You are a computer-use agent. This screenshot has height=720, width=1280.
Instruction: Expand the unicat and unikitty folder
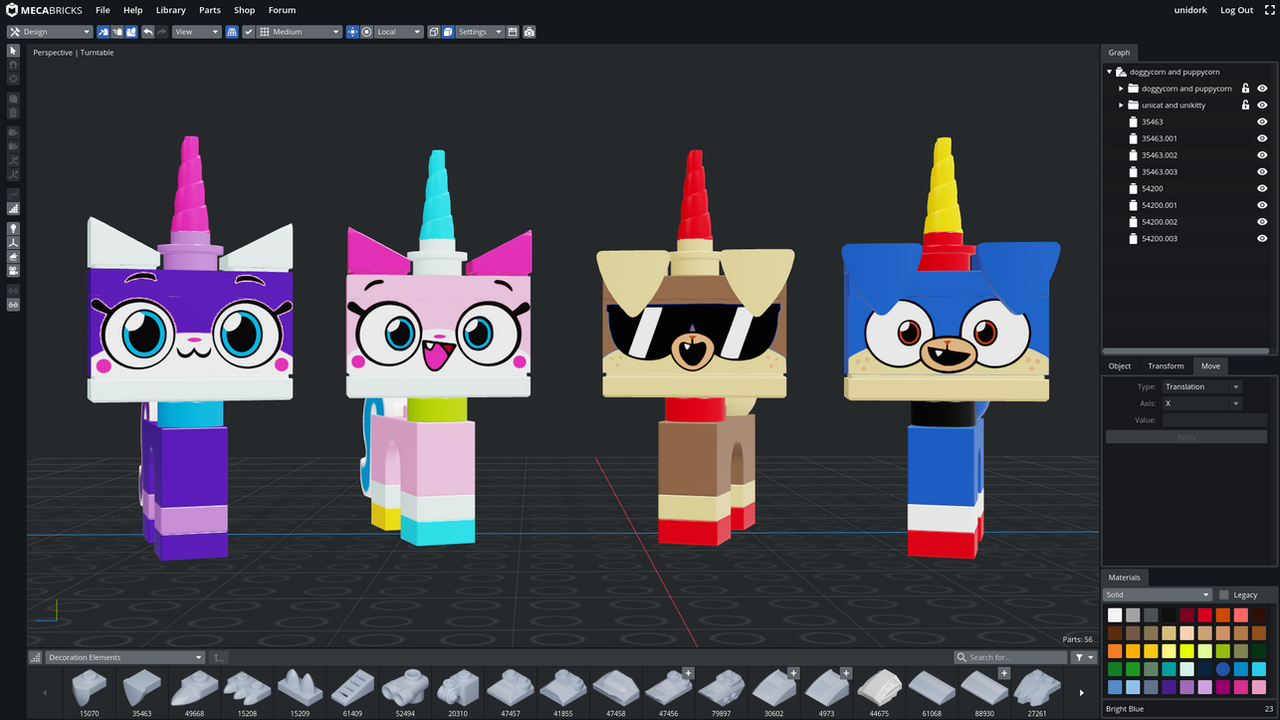pos(1121,105)
